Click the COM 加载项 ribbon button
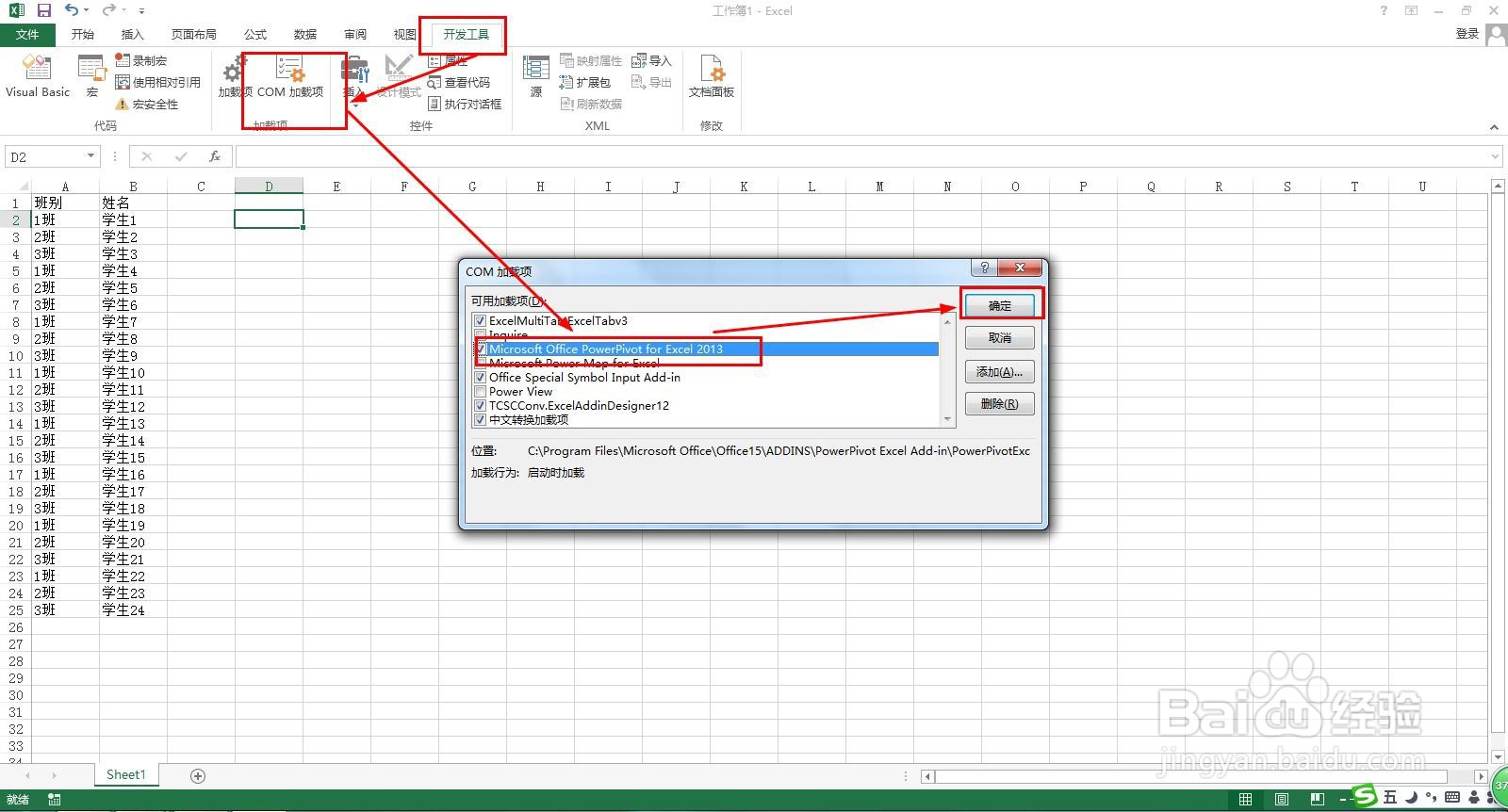The image size is (1508, 812). [x=290, y=77]
